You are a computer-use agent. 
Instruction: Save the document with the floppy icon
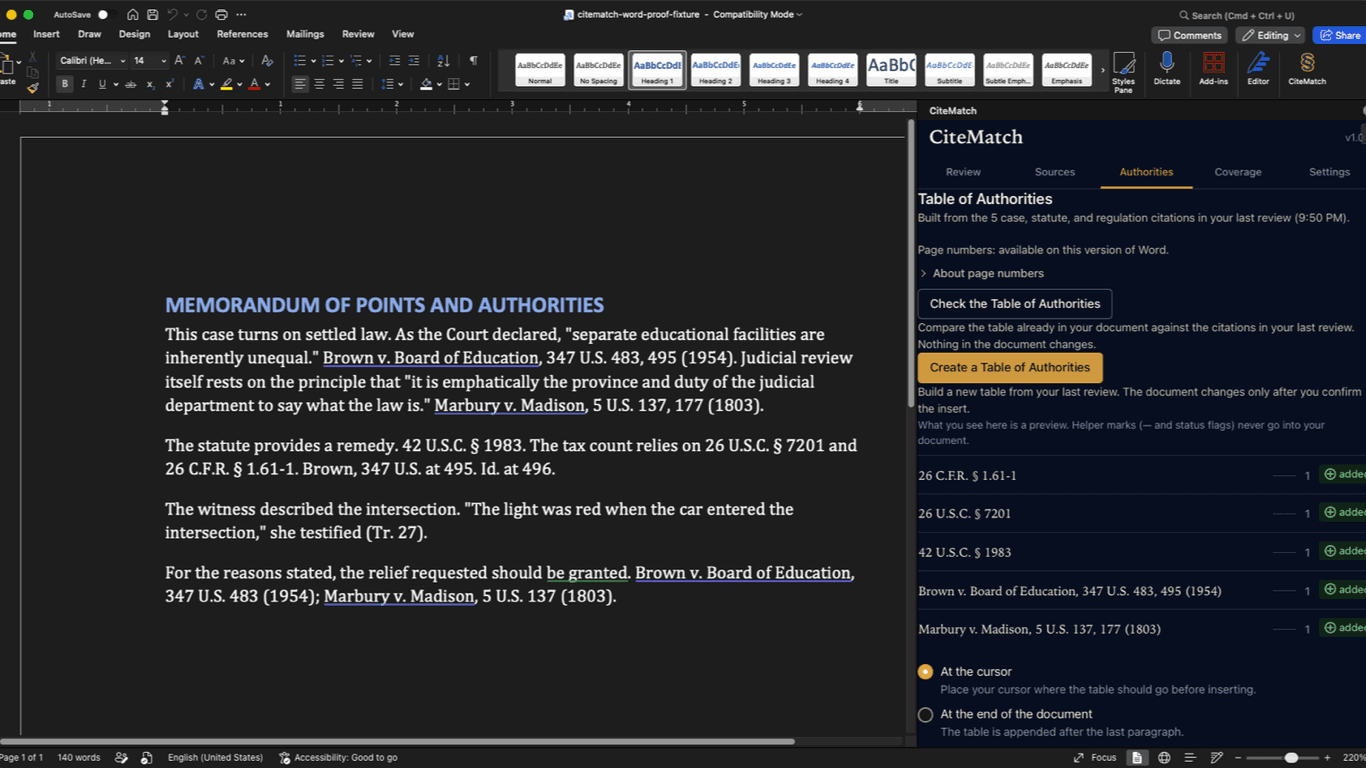tap(152, 15)
